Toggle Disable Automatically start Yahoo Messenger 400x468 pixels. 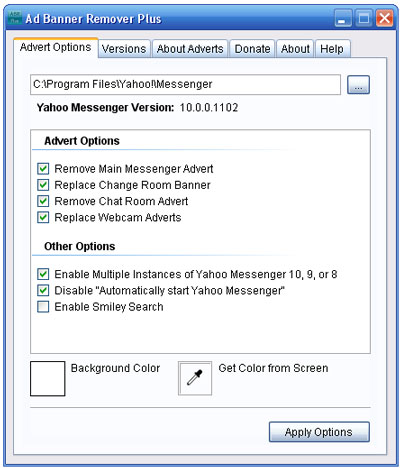(x=43, y=290)
